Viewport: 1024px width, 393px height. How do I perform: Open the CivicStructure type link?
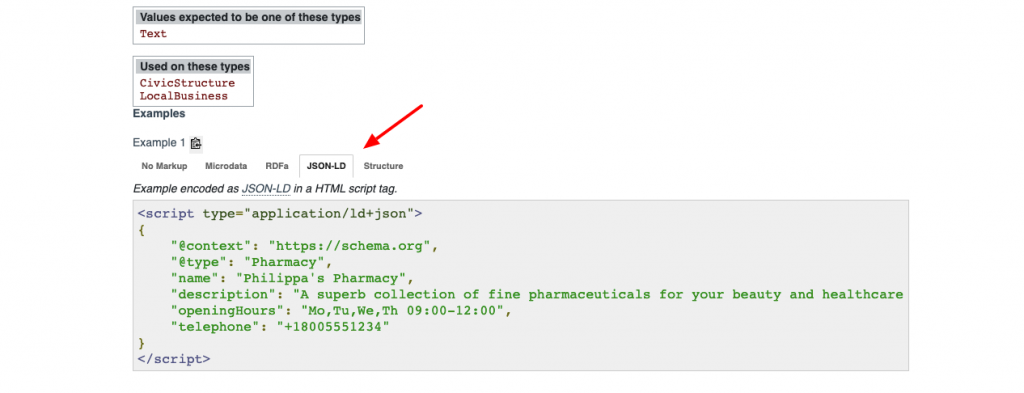point(187,84)
